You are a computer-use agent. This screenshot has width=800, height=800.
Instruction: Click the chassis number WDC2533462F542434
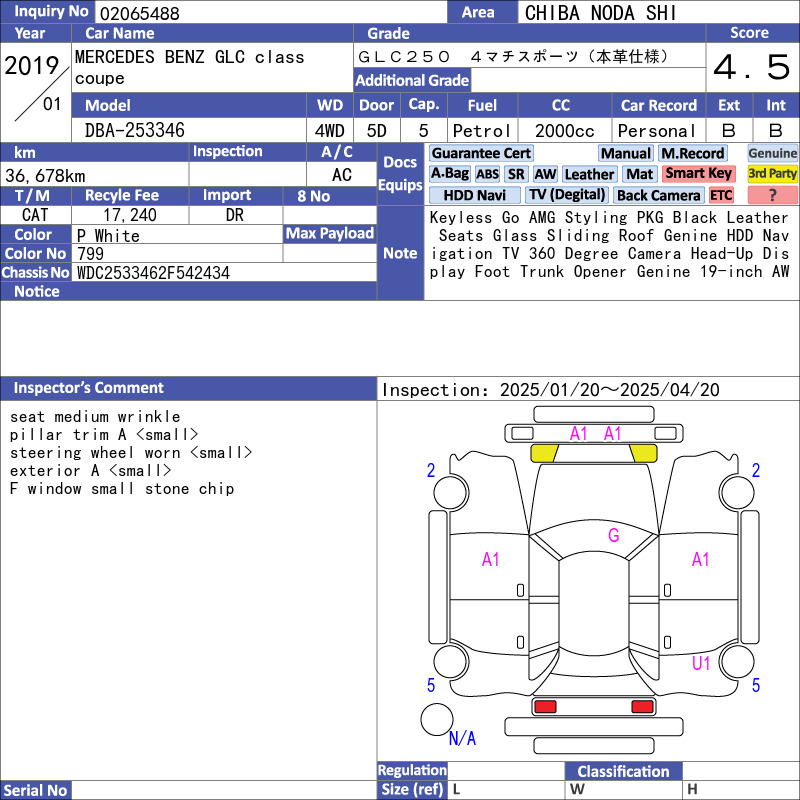153,273
